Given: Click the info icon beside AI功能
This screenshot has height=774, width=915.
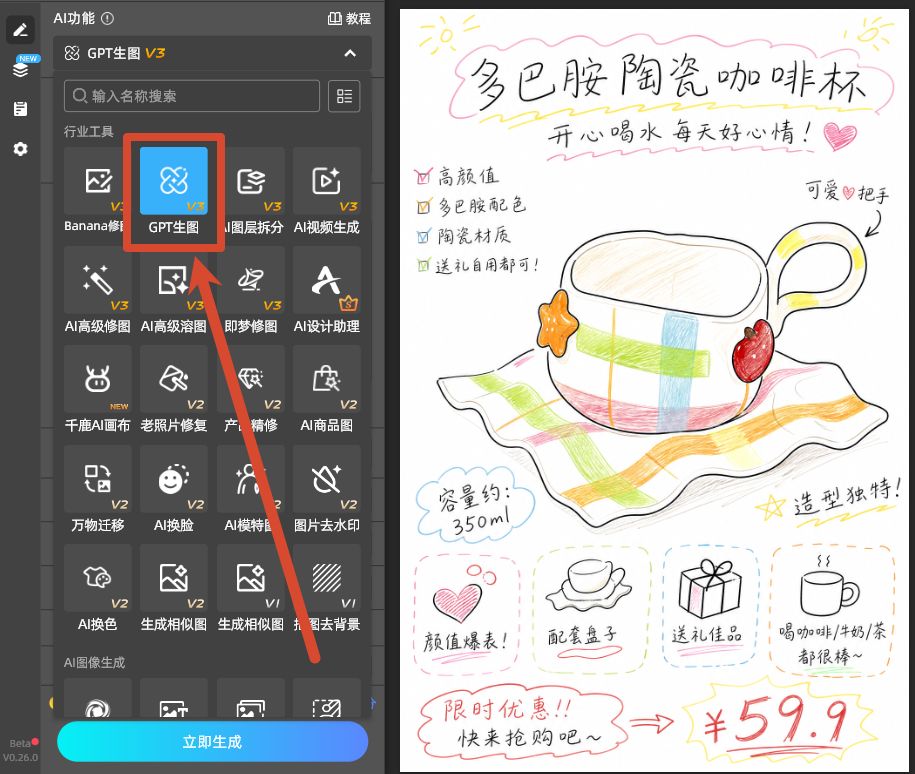Looking at the screenshot, I should coord(107,19).
